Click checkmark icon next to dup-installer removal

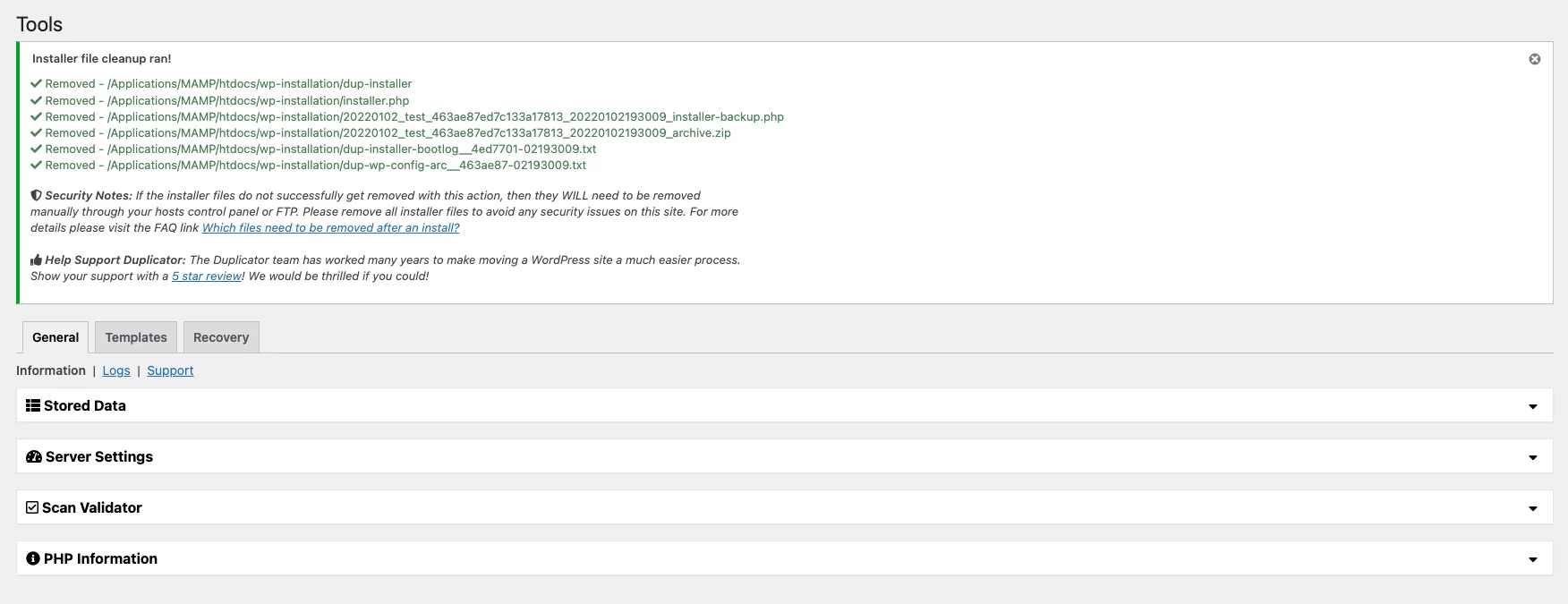36,83
